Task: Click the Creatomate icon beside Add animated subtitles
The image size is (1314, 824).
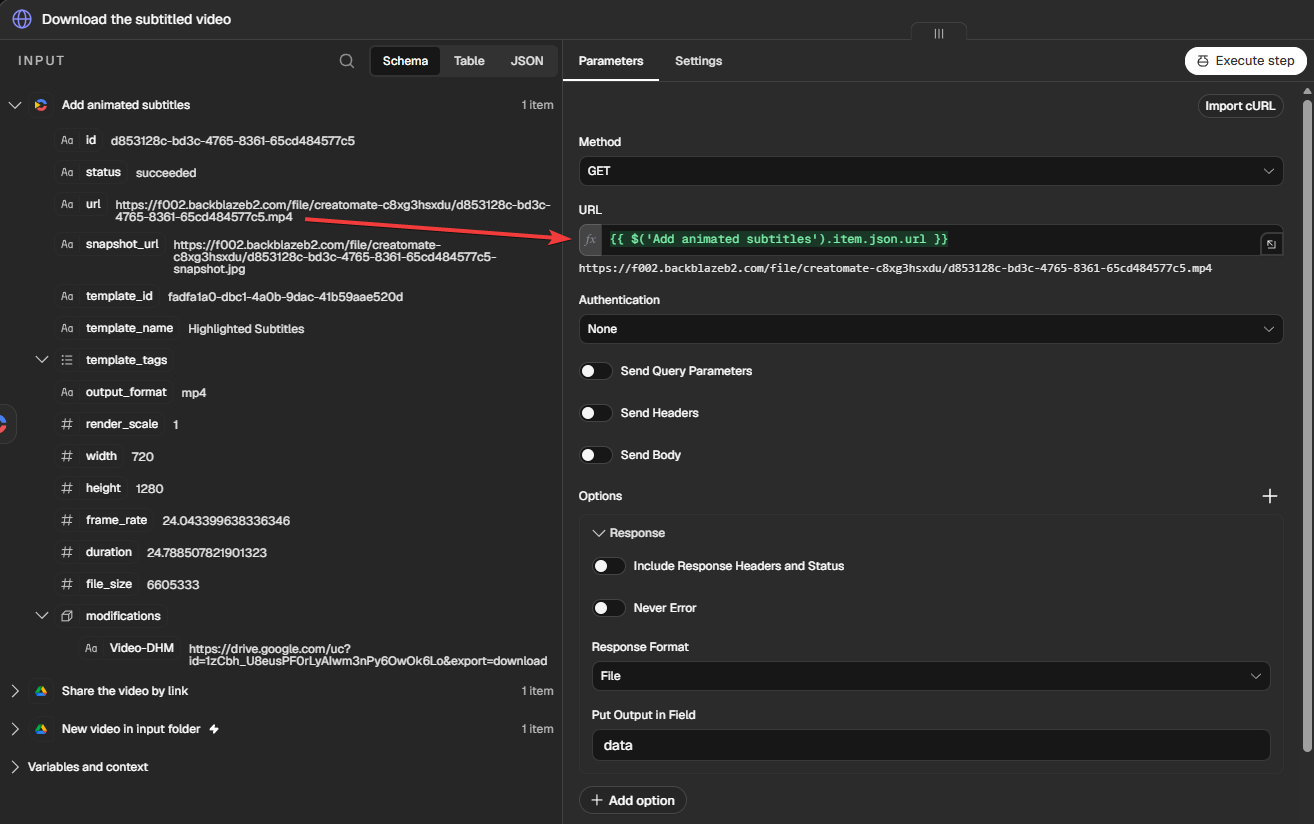Action: coord(41,105)
